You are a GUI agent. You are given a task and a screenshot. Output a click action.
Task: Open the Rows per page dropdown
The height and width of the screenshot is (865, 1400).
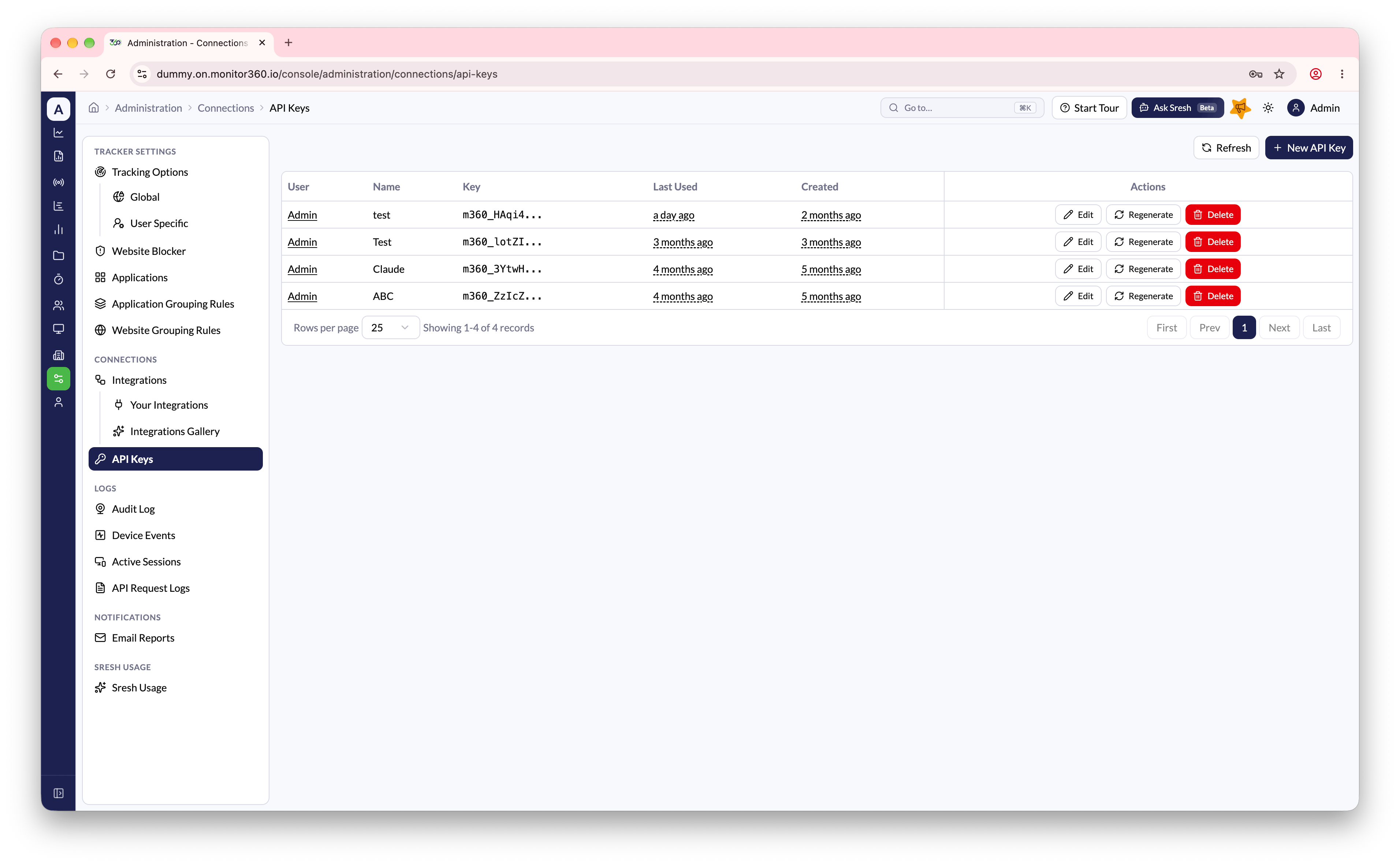click(391, 328)
